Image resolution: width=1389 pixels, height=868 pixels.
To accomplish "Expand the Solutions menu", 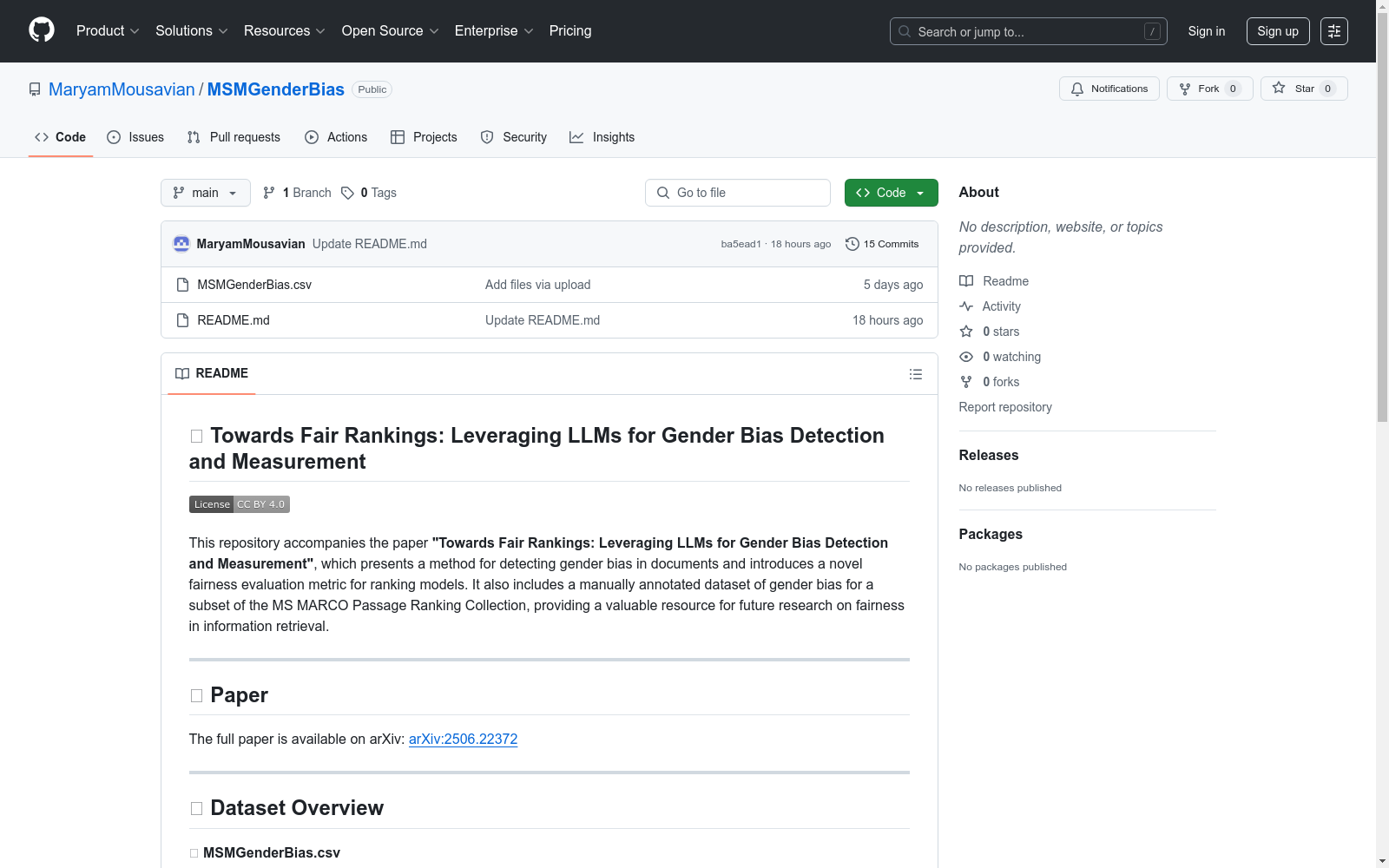I will [192, 31].
